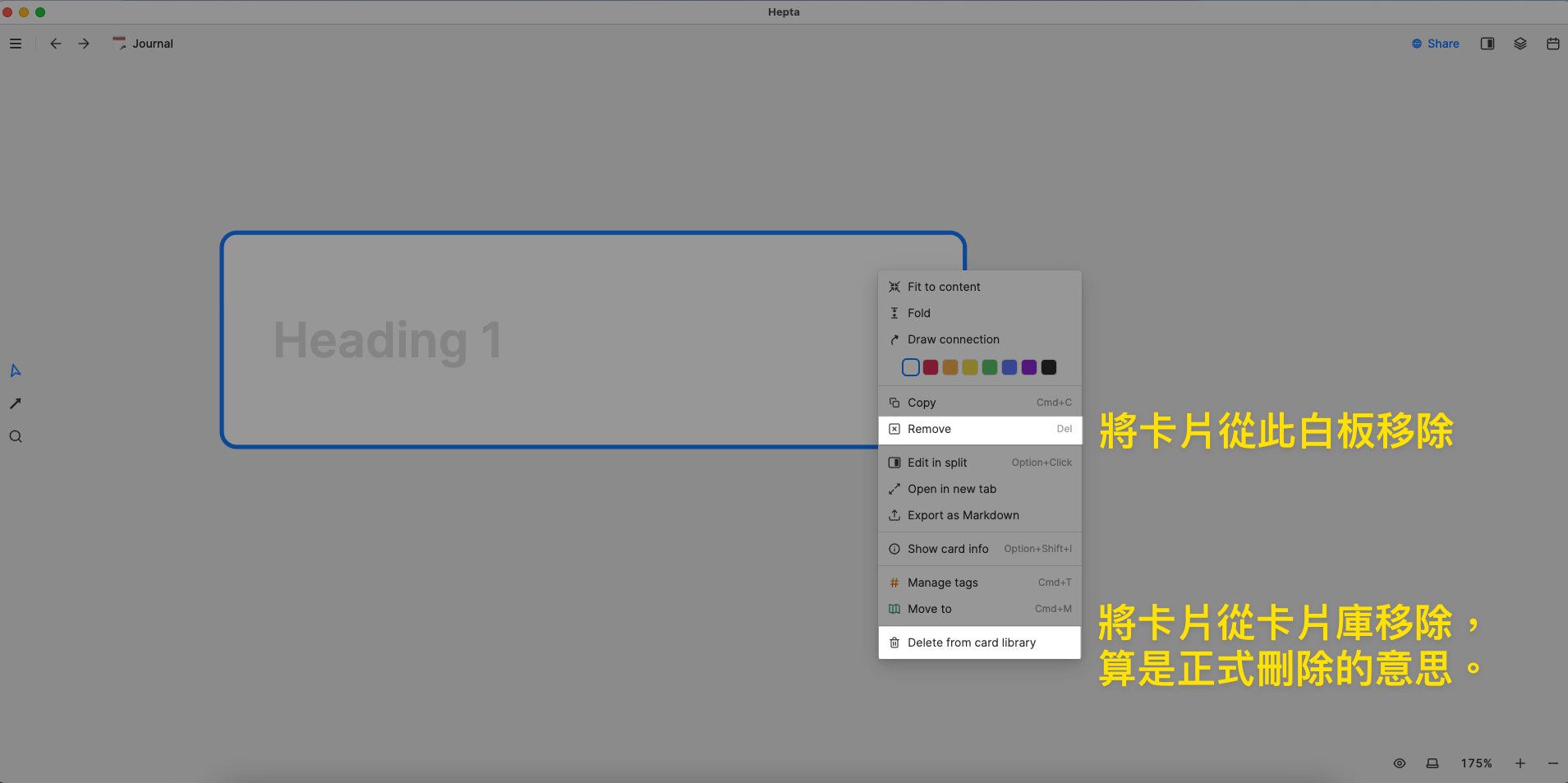Click the Share button
Viewport: 1568px width, 783px height.
[1436, 44]
